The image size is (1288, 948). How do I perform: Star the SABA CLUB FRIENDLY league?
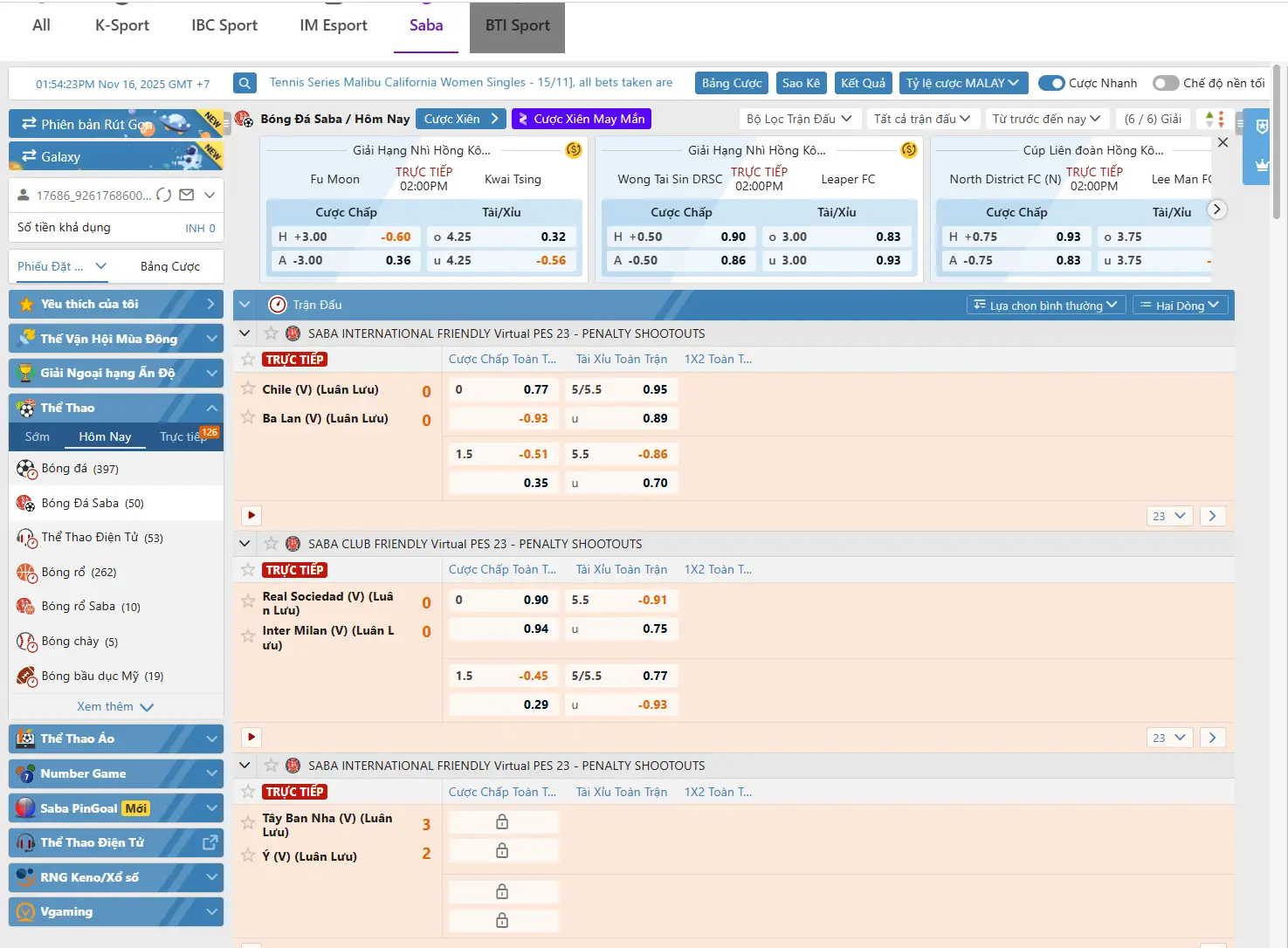(x=271, y=544)
